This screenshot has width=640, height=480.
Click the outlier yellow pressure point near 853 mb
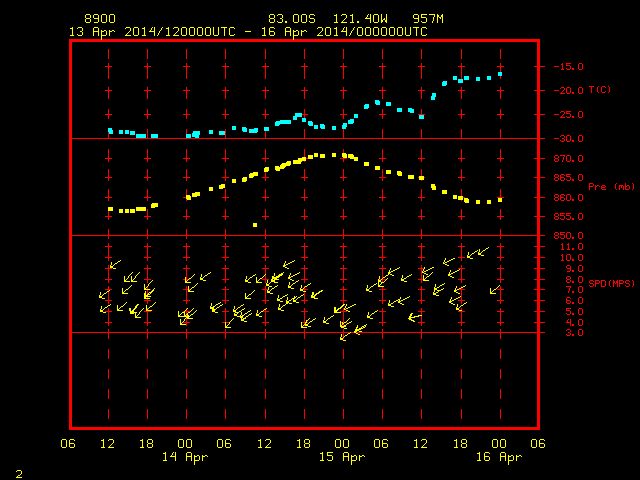coord(255,225)
